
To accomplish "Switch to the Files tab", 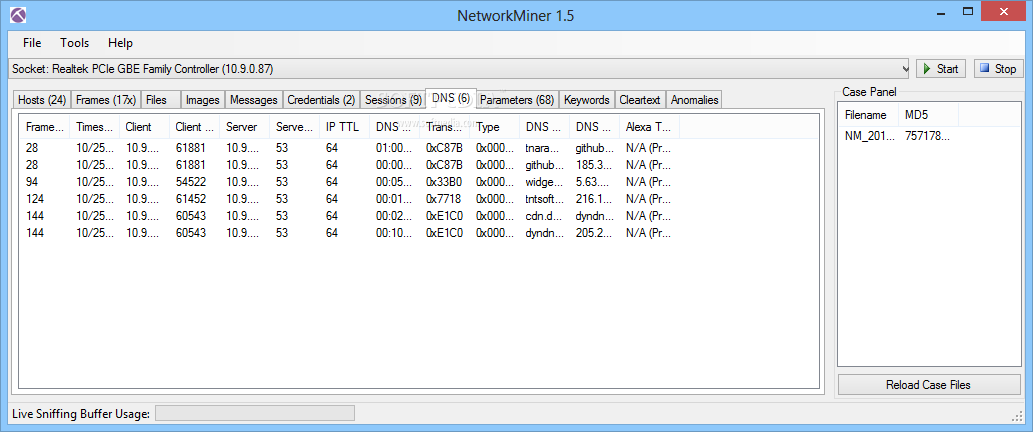I will (x=161, y=100).
